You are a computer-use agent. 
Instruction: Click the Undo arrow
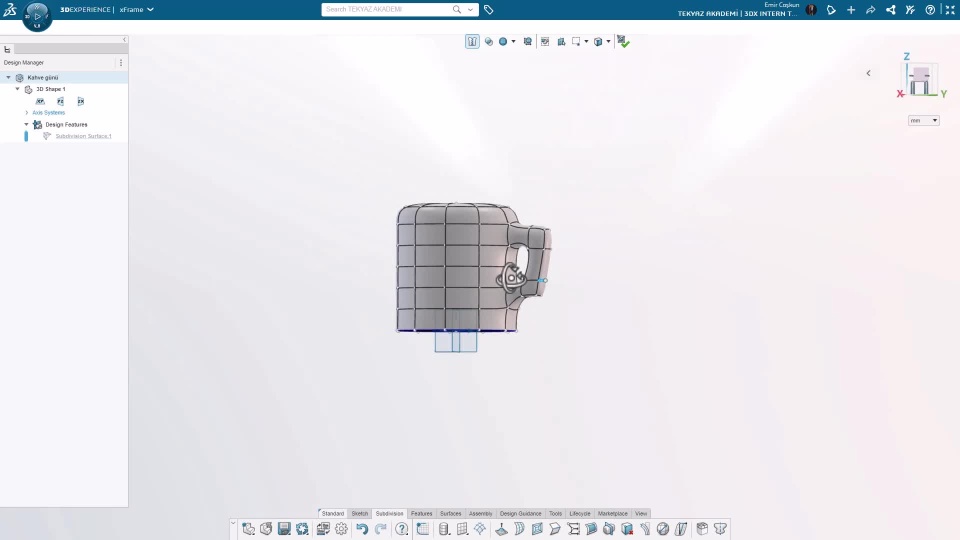click(x=362, y=528)
